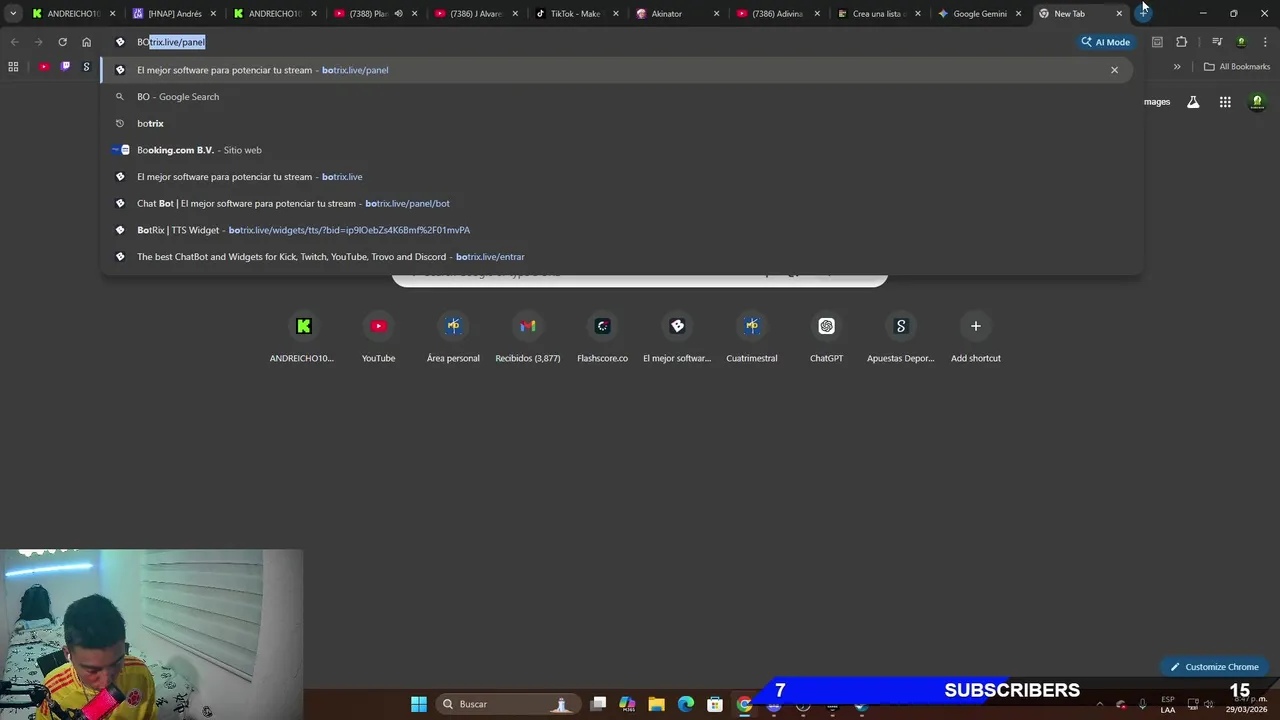Open the Google Labs flask icon
This screenshot has height=720, width=1280.
(x=1193, y=102)
